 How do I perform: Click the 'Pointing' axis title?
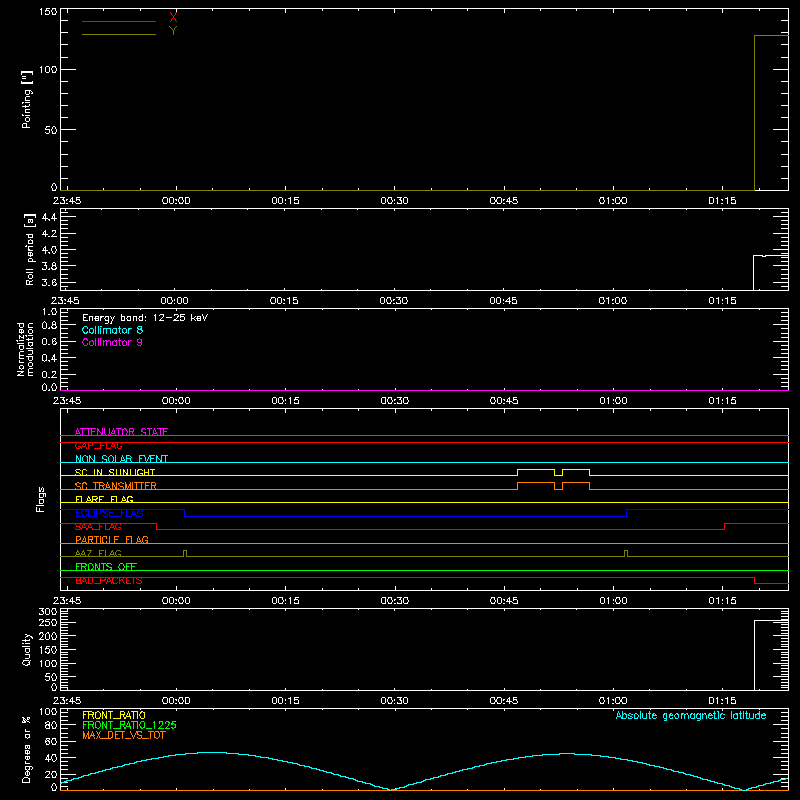pos(27,99)
